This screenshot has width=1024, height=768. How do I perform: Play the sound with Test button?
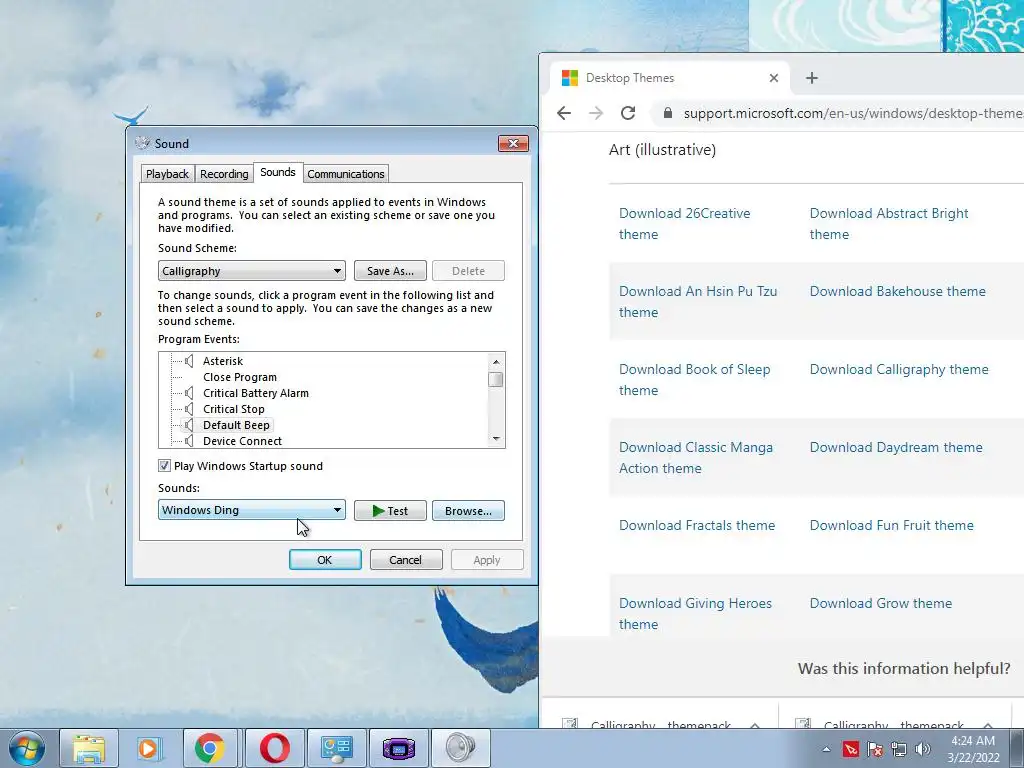(390, 511)
